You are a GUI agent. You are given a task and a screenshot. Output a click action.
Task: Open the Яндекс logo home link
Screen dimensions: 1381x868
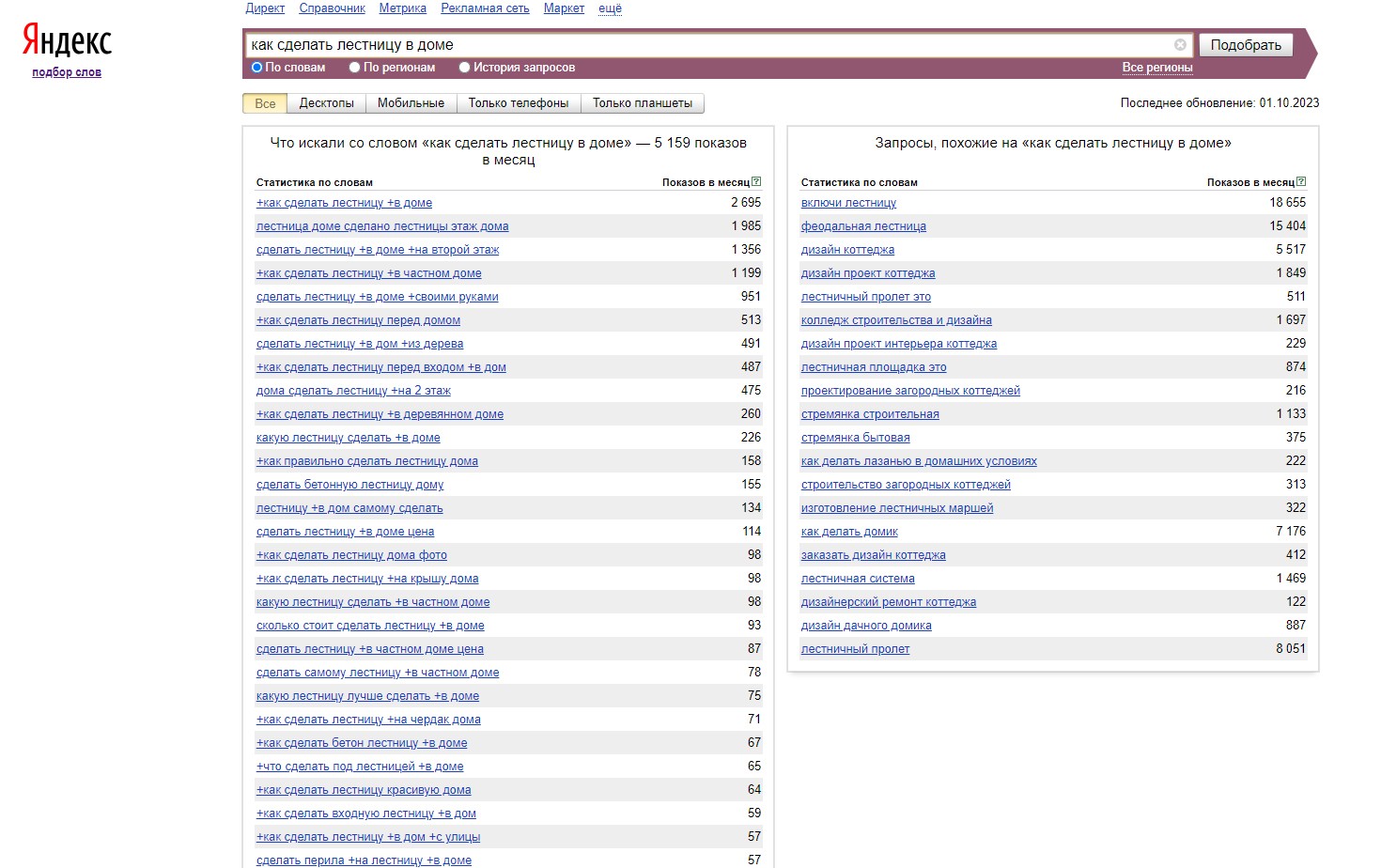tap(67, 40)
